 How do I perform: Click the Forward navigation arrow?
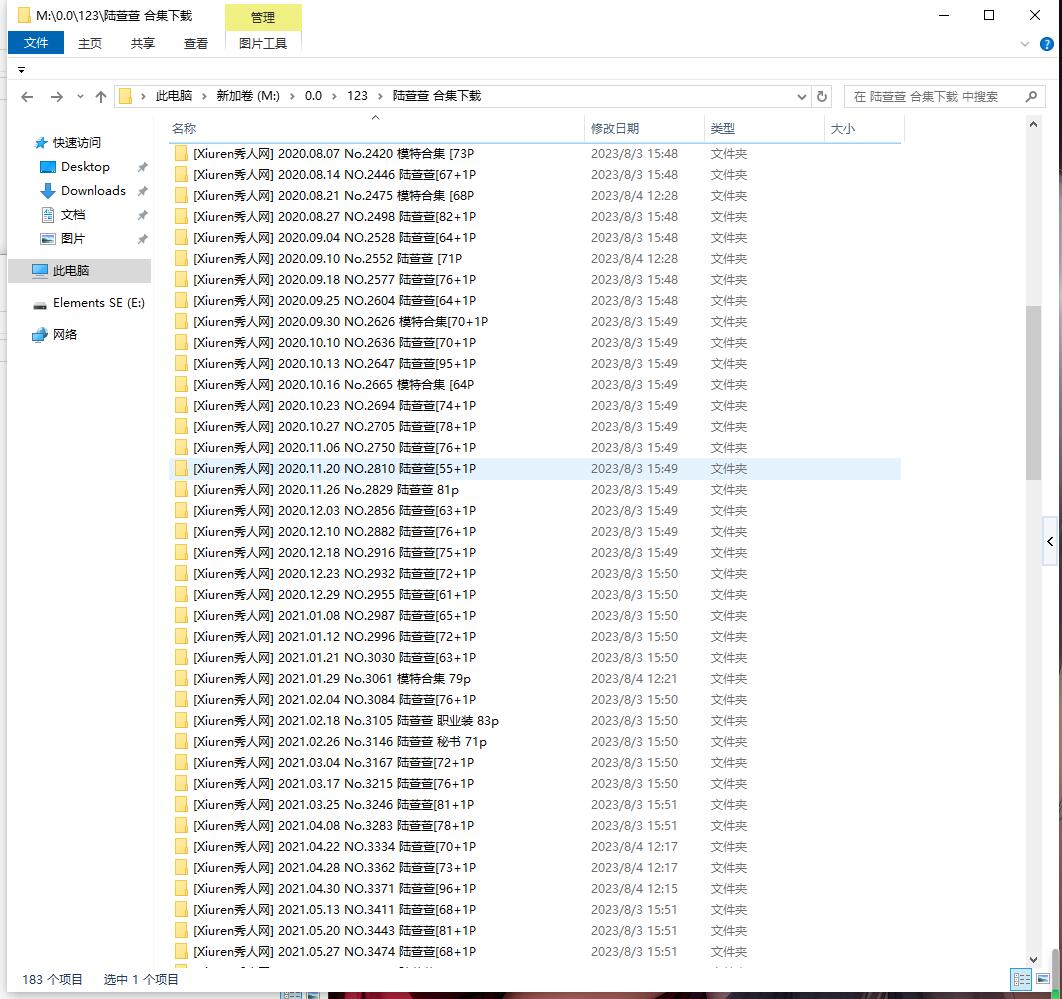pos(56,97)
